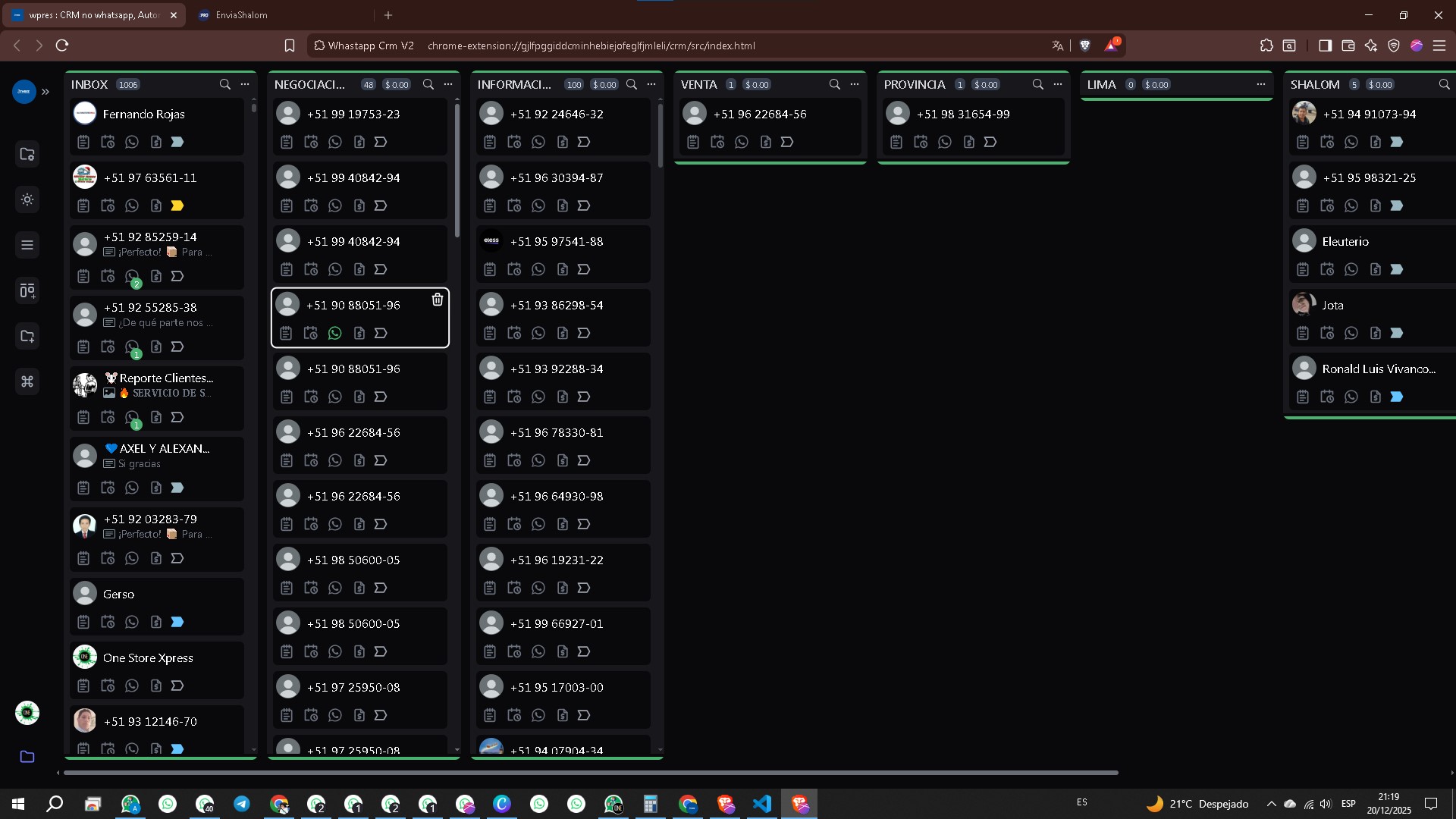Open notes icon on Fernando Rojas card

pyautogui.click(x=83, y=142)
